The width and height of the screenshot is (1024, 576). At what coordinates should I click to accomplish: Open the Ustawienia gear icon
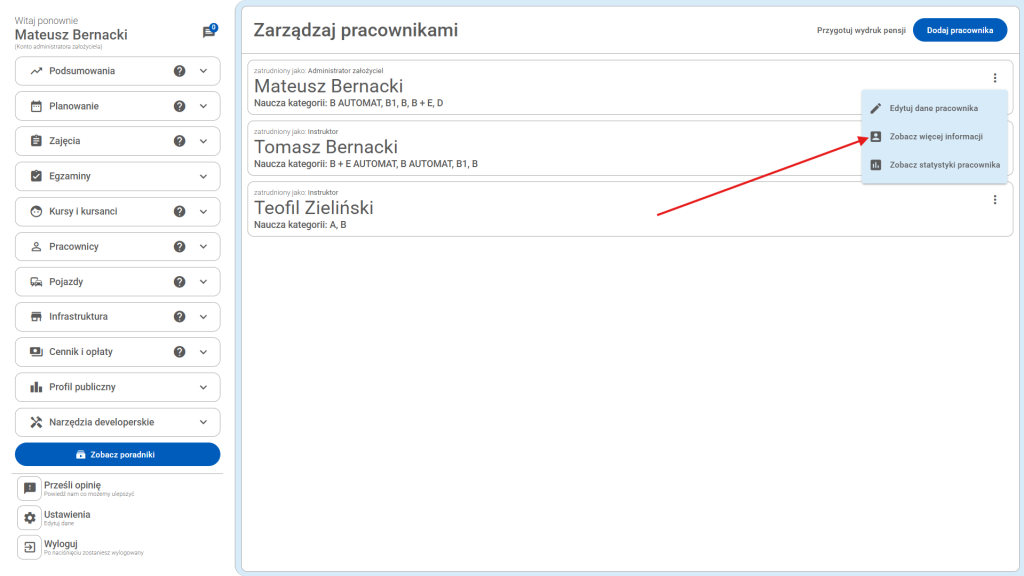click(x=27, y=518)
